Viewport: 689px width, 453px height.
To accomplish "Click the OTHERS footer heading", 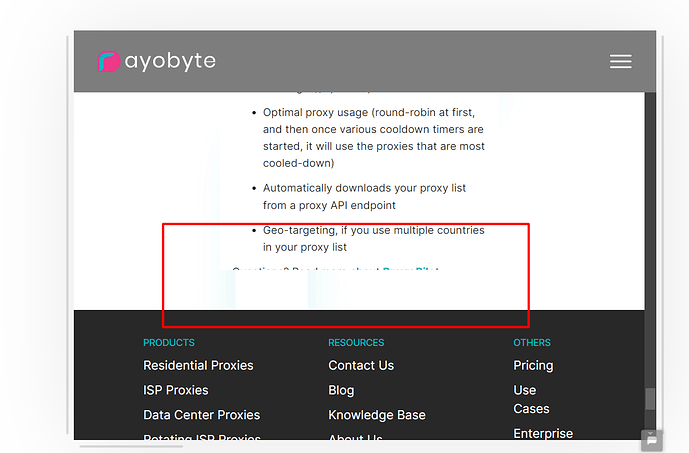I will point(532,343).
